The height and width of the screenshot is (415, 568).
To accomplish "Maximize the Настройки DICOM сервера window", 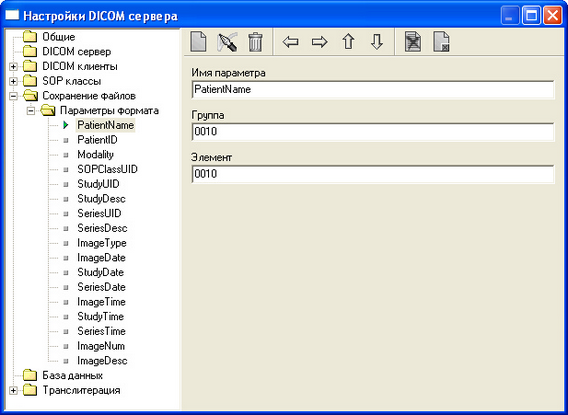I will (531, 16).
